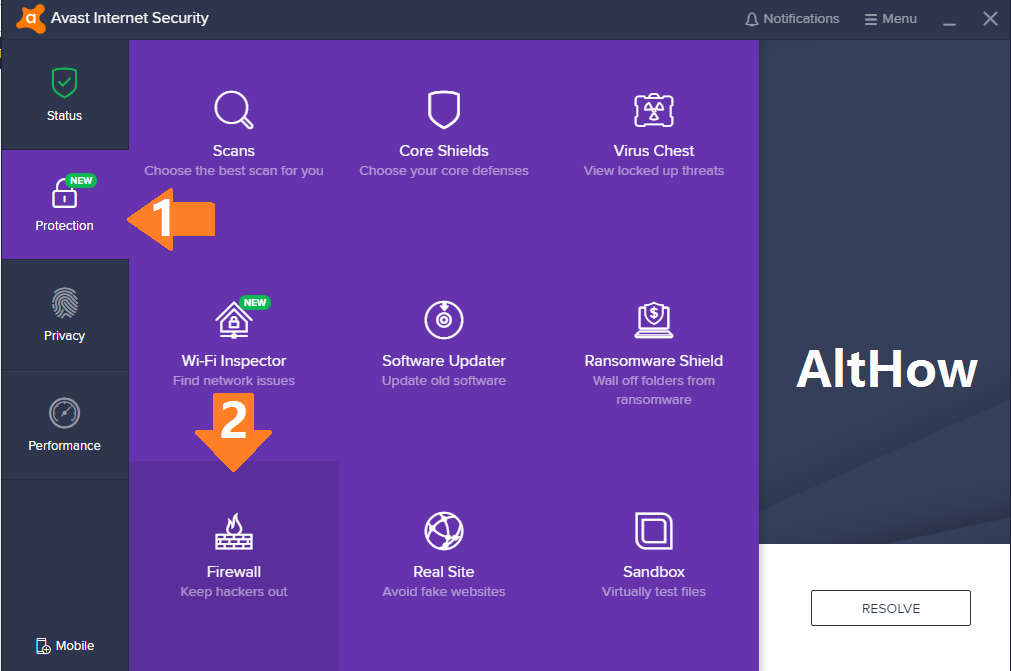Click 'Keep hackers out' text
The height and width of the screenshot is (671, 1011).
233,592
